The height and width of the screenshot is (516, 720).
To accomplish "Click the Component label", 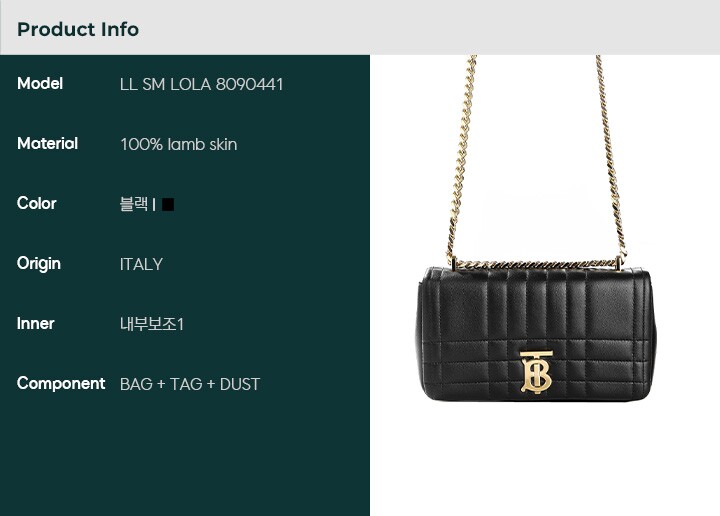I will [61, 384].
